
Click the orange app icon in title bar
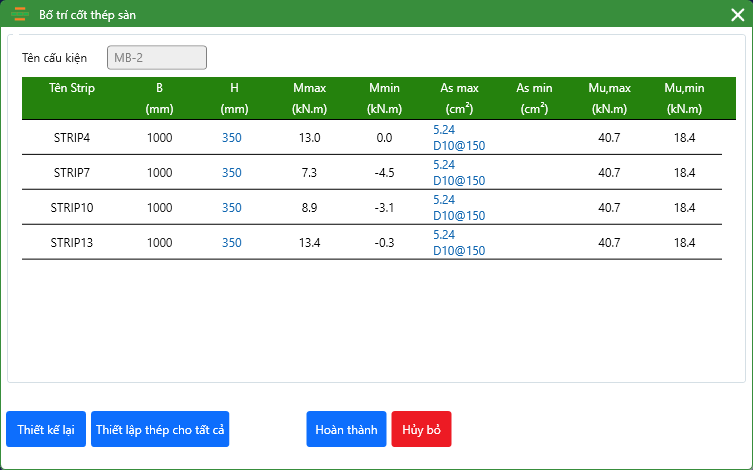[x=19, y=14]
